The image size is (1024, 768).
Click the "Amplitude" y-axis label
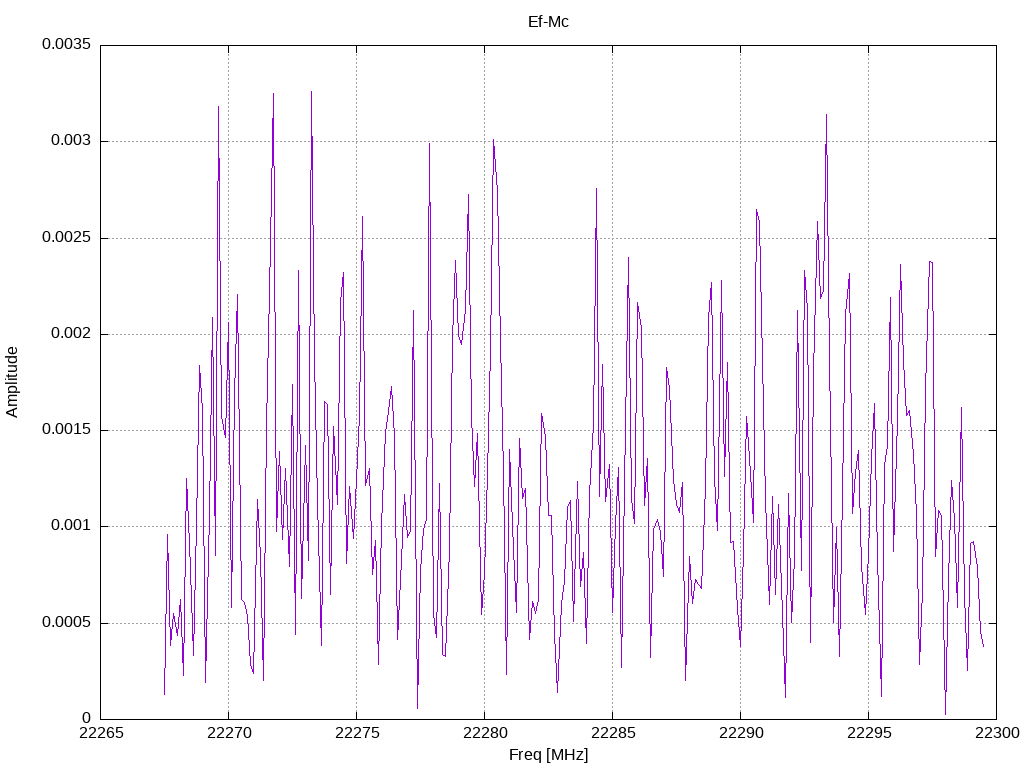point(12,382)
